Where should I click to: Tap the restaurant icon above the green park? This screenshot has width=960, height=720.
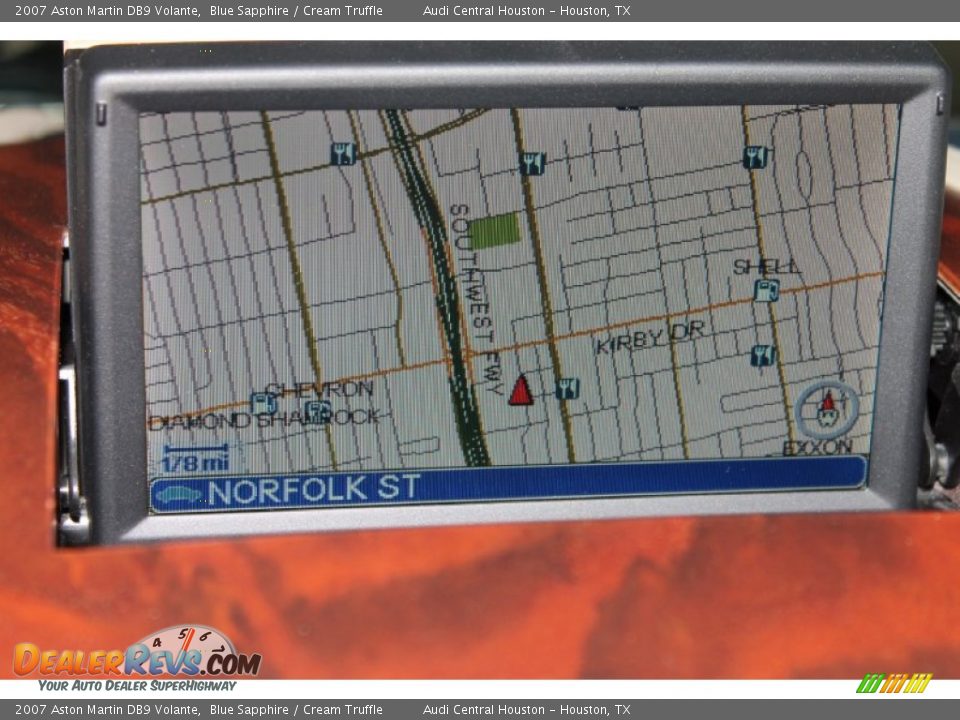tap(533, 163)
